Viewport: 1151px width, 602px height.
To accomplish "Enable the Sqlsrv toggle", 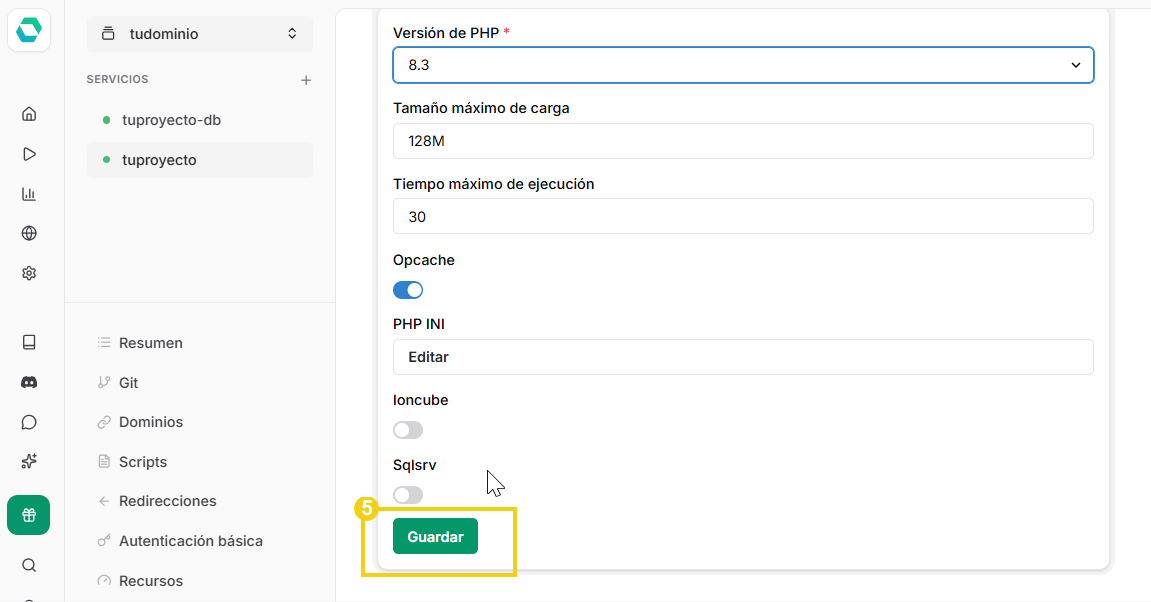I will point(407,494).
